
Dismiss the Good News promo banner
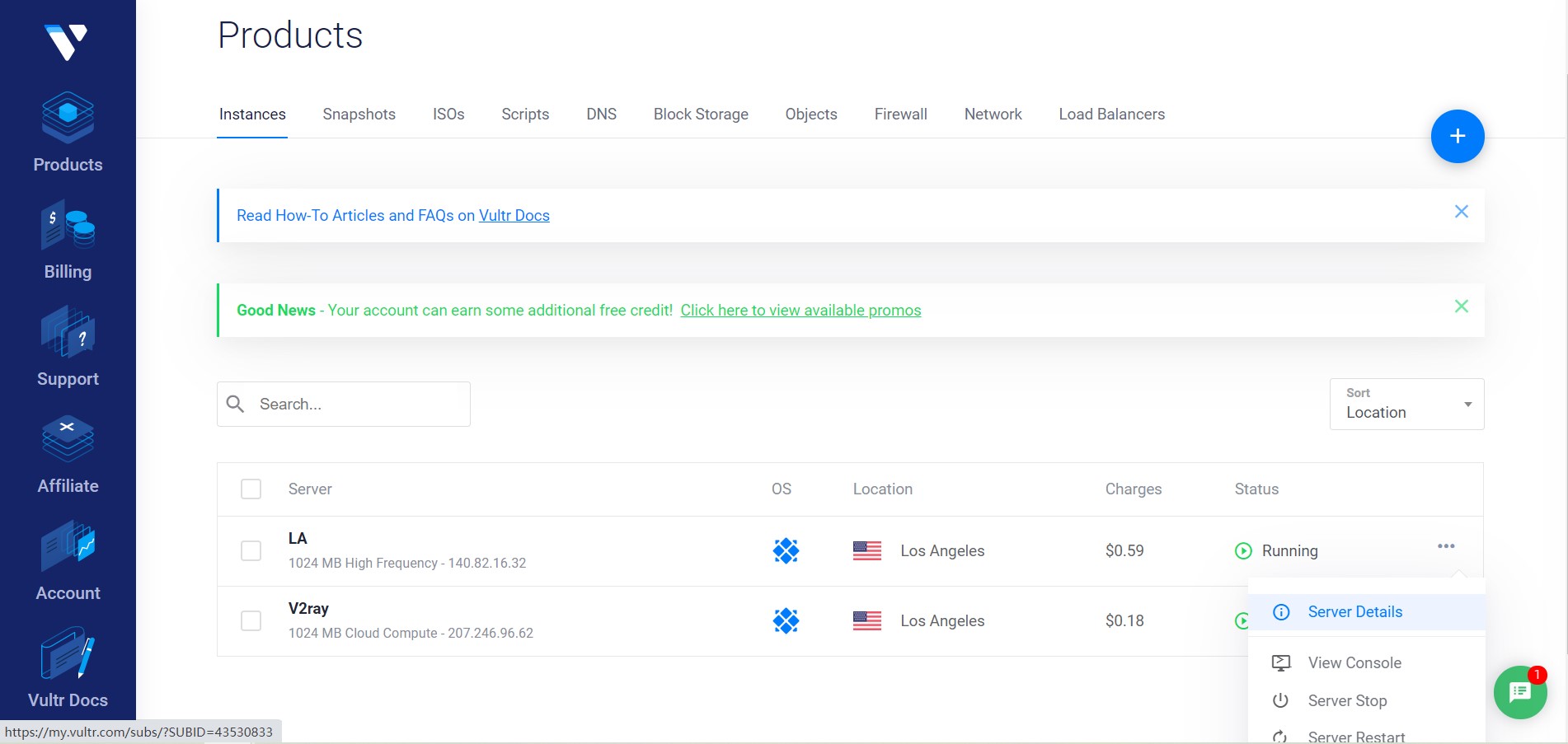point(1461,306)
